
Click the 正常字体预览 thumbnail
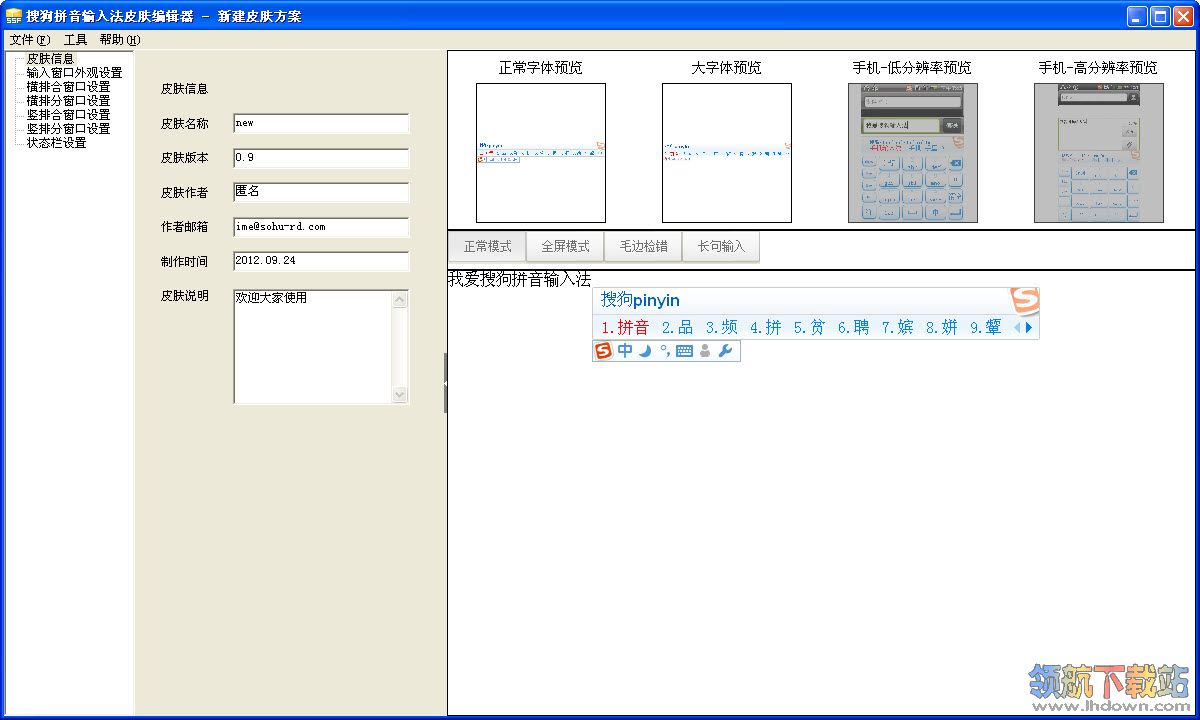tap(541, 153)
